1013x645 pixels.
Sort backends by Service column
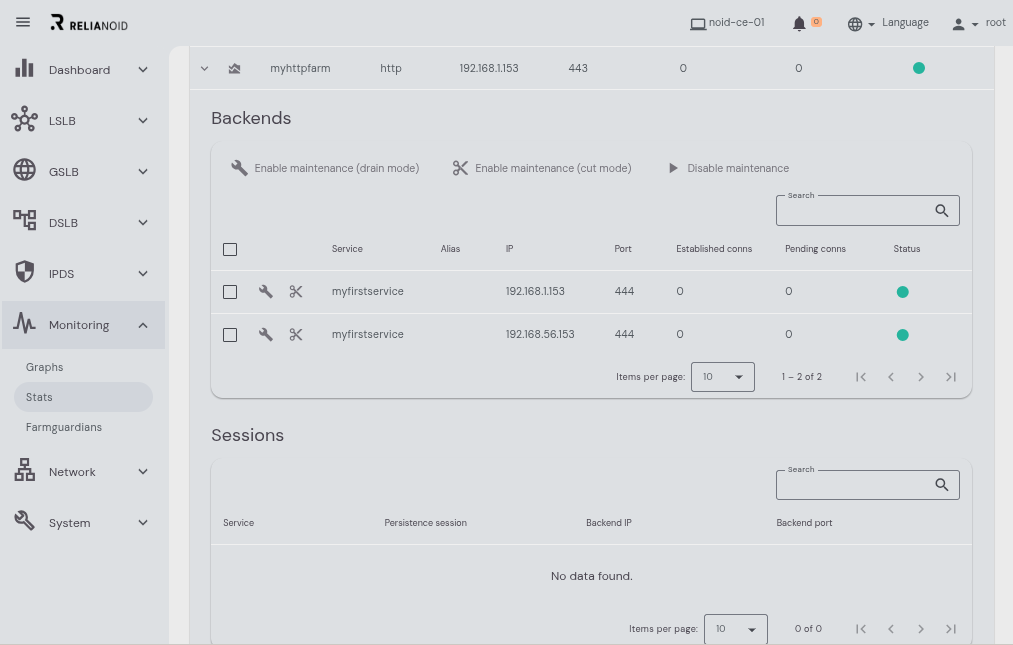tap(347, 249)
